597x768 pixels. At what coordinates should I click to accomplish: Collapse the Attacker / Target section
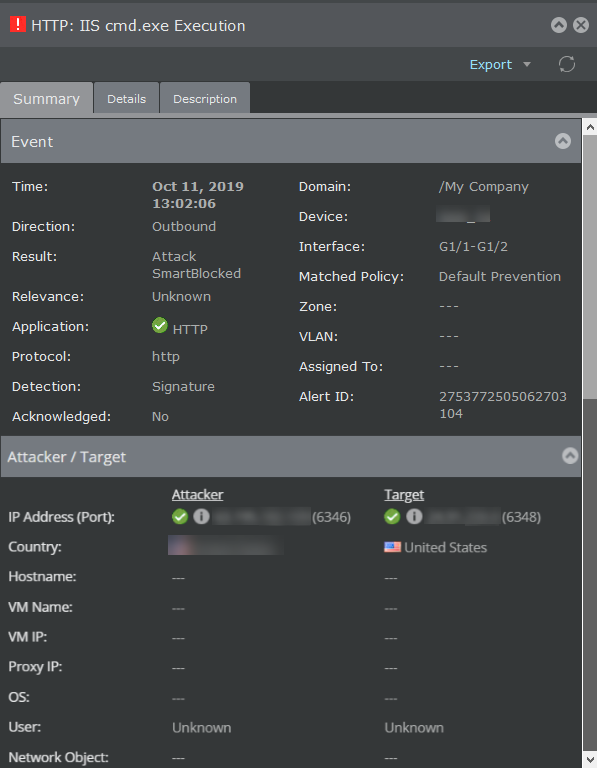[x=570, y=456]
